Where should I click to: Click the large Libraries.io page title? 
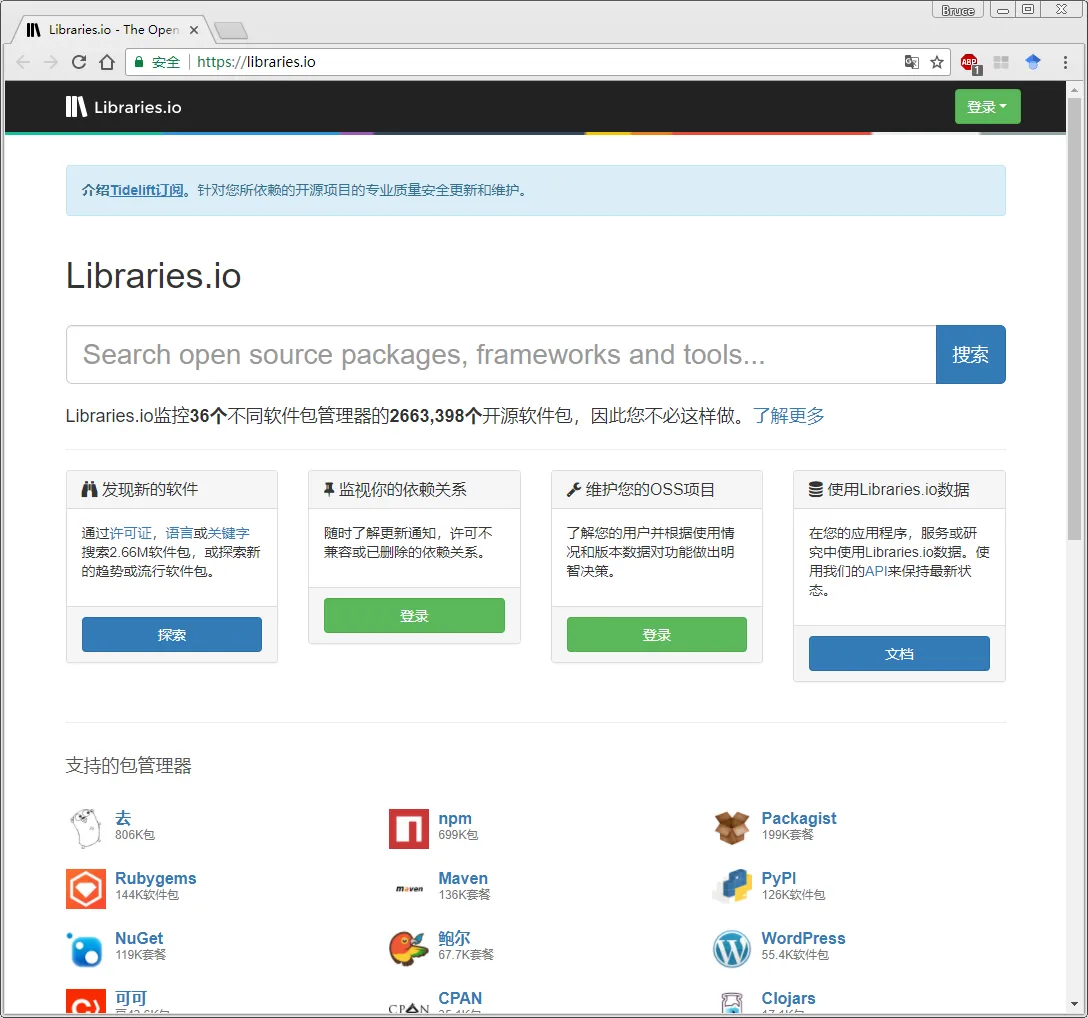(153, 275)
